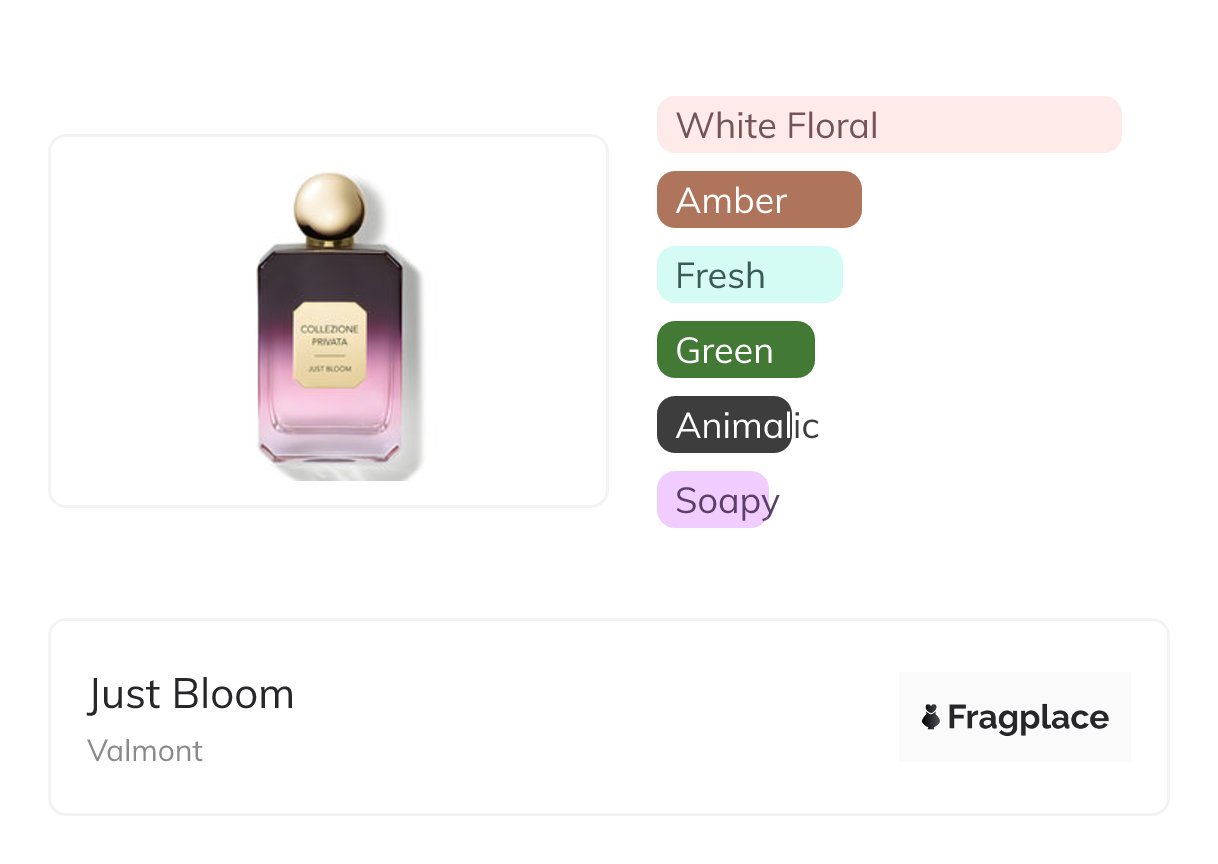Click the overflowing 'ic' letters of Animalic
This screenshot has width=1218, height=864.
click(806, 426)
